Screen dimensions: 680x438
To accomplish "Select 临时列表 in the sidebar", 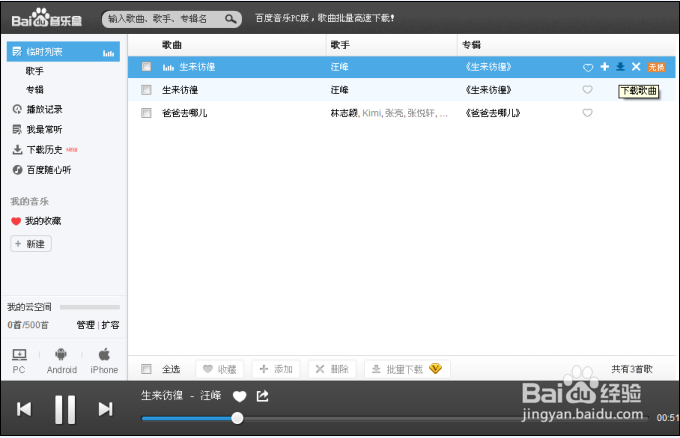I will pyautogui.click(x=63, y=52).
